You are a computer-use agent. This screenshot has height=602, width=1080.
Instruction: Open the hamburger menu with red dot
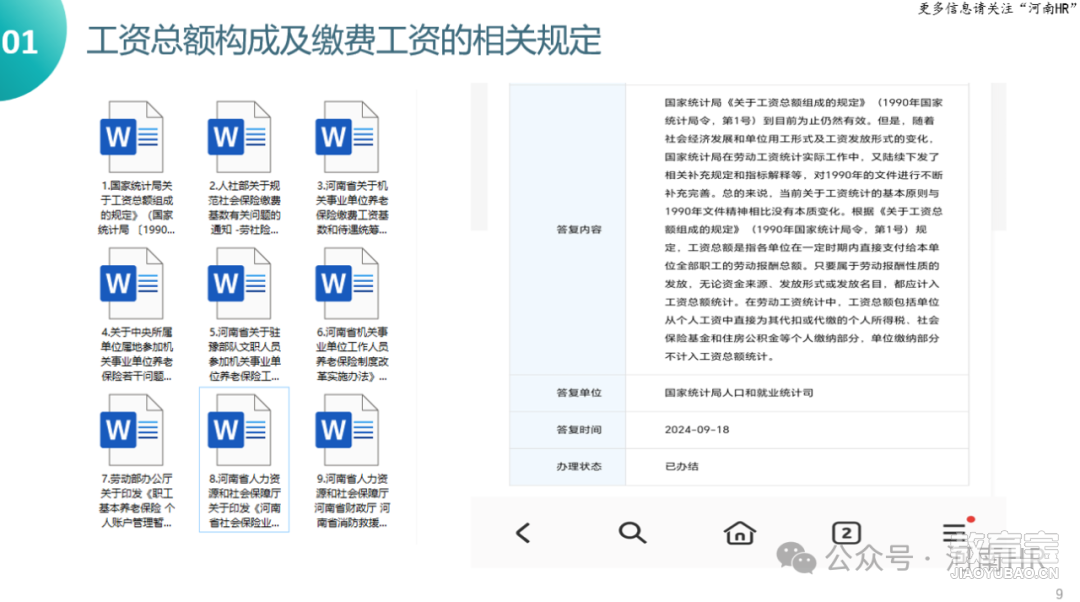[x=956, y=531]
